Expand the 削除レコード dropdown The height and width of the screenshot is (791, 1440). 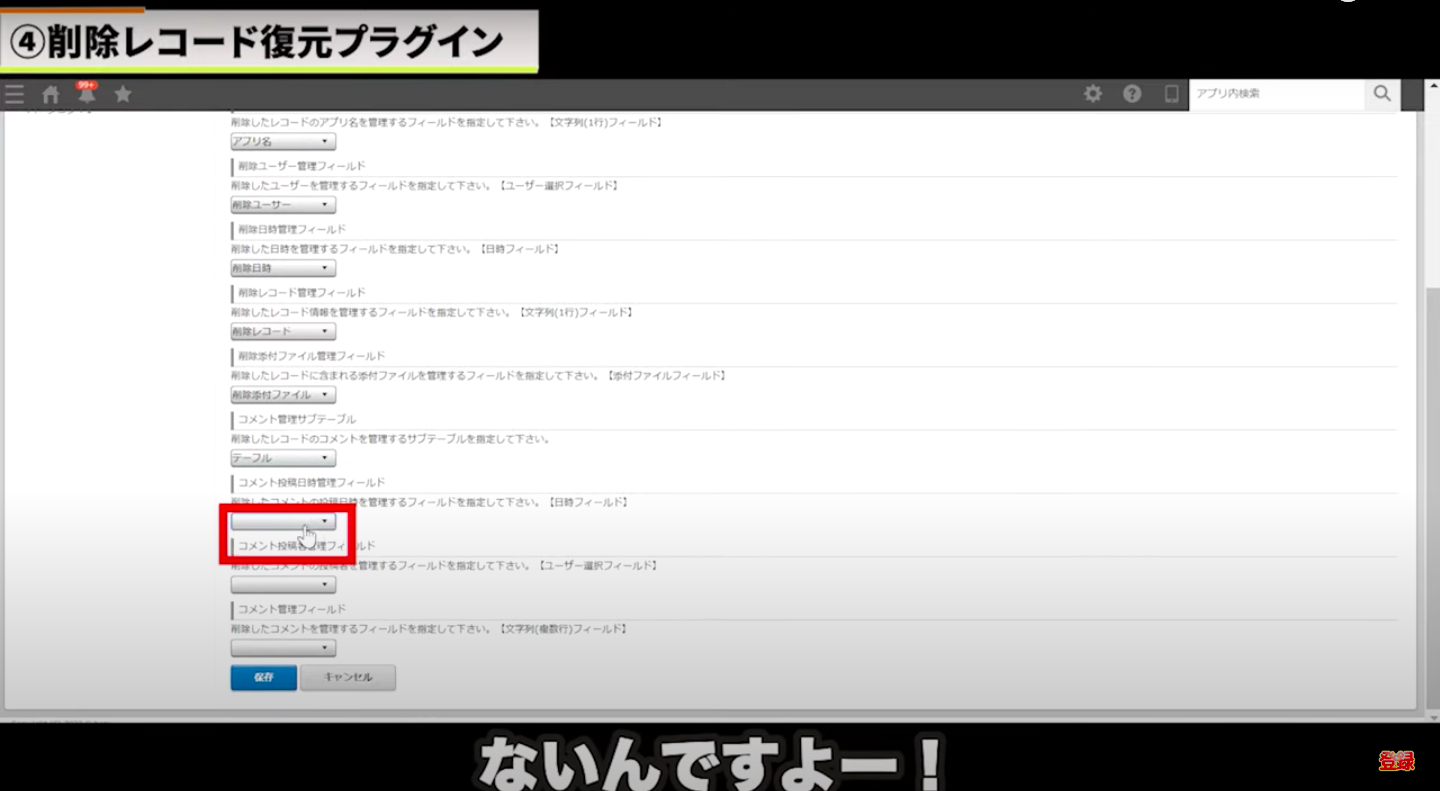283,331
